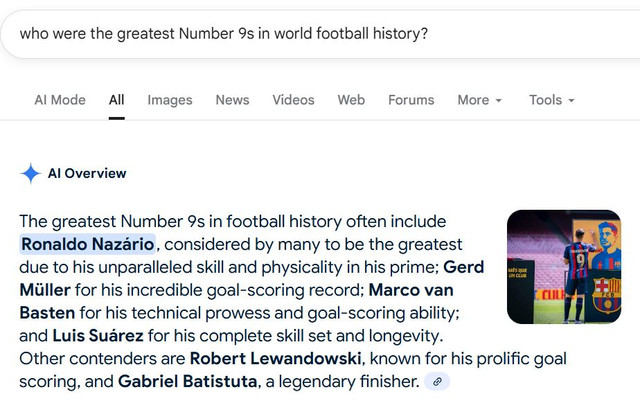Screen dimensions: 640x405
Task: Open the More search filters dropdown
Action: (479, 100)
